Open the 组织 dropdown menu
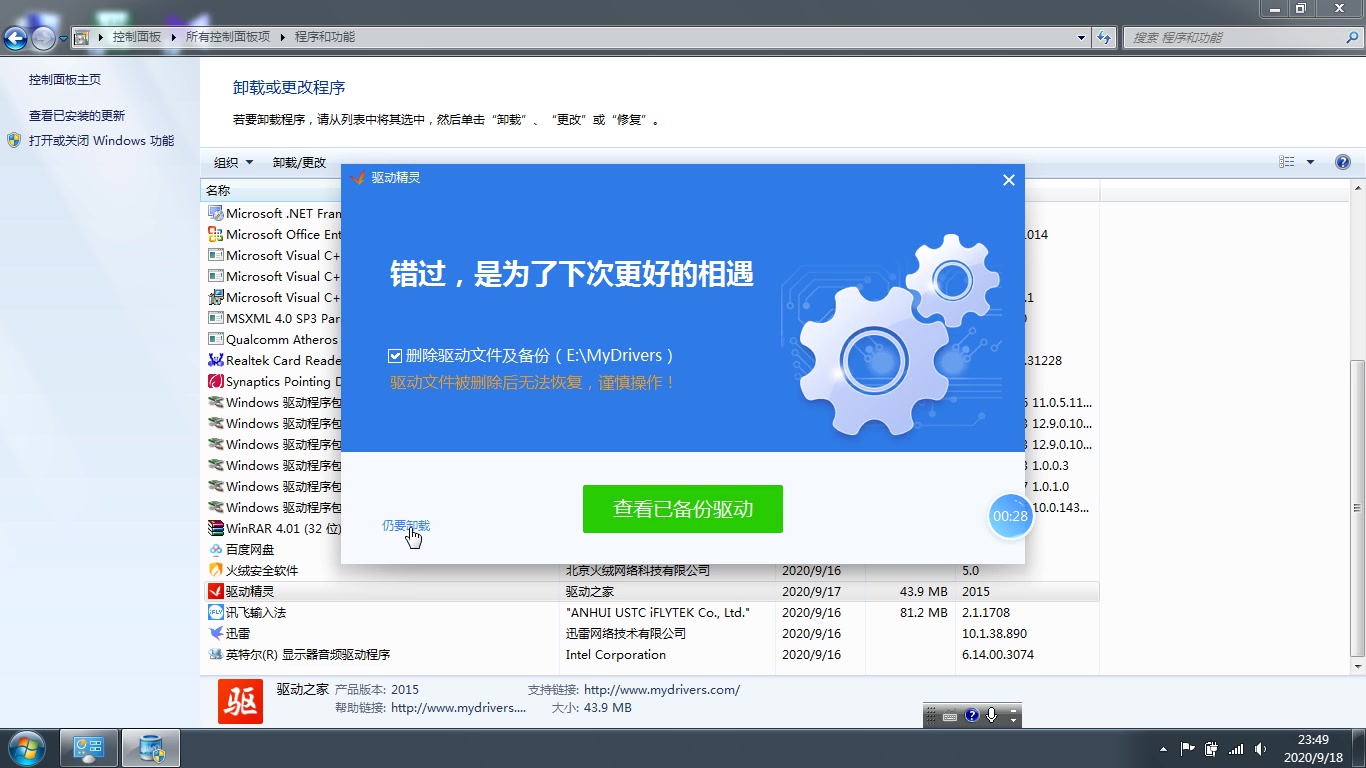 click(234, 162)
